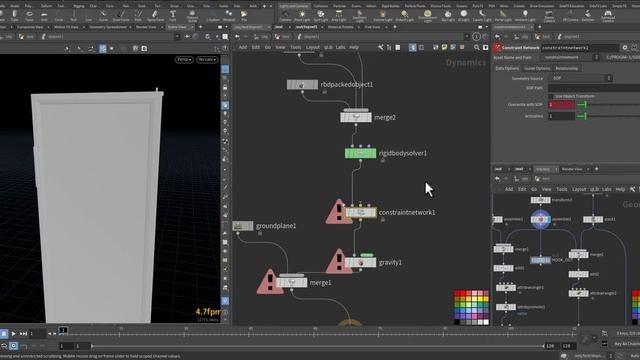Click the play button in the playbar
This screenshot has height=360, width=640.
click(x=13, y=333)
